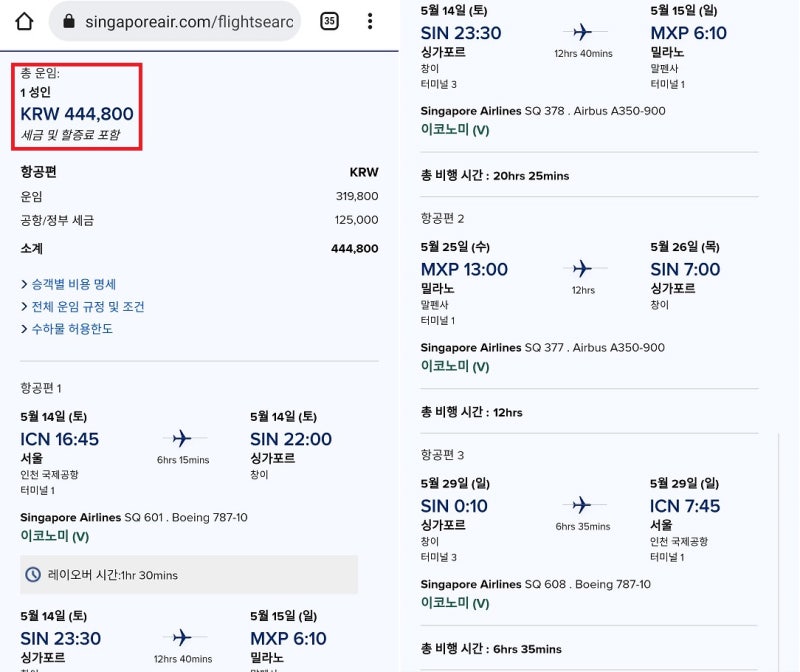Click the airplane icon for ICN–SIN flight
The width and height of the screenshot is (800, 672).
(181, 438)
